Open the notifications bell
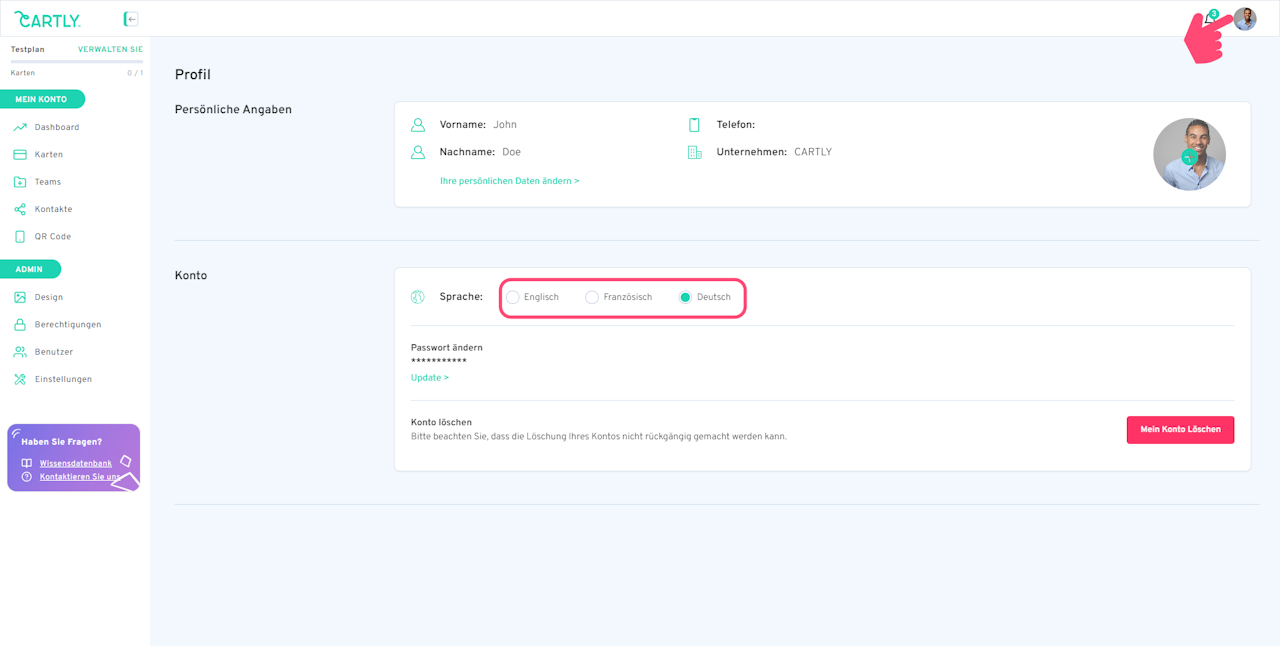The width and height of the screenshot is (1280, 646). coord(1210,18)
